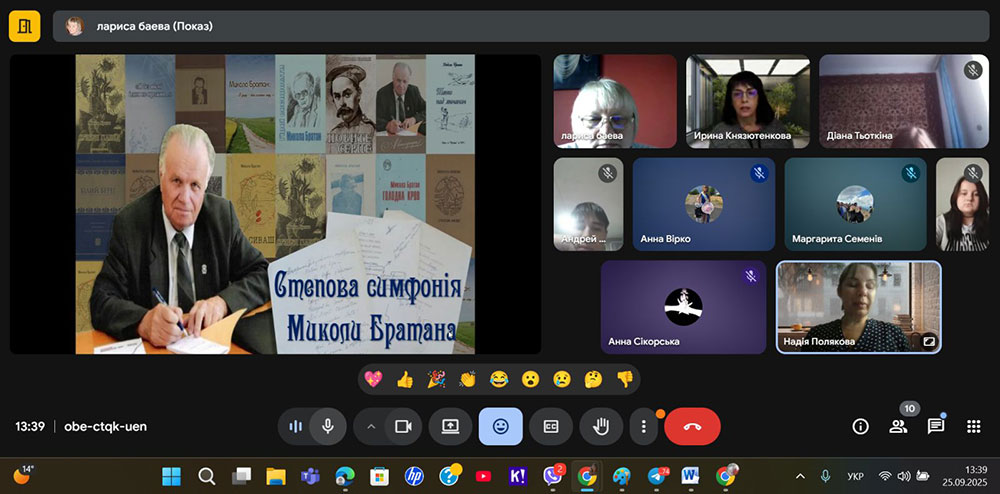This screenshot has width=1000, height=494.
Task: Open the three-dot more options menu
Action: click(x=644, y=426)
